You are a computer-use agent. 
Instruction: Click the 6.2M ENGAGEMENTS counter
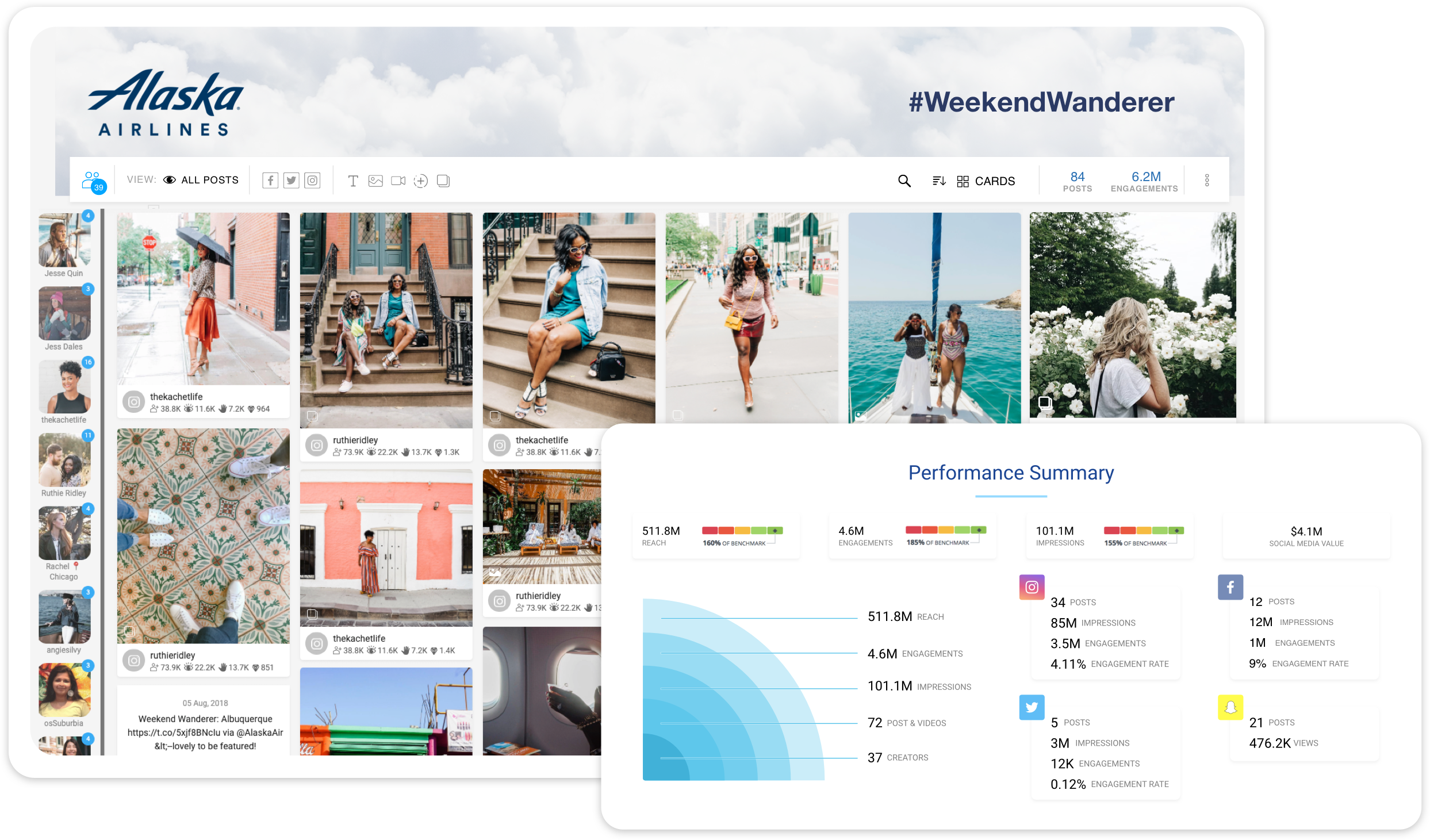(1144, 181)
